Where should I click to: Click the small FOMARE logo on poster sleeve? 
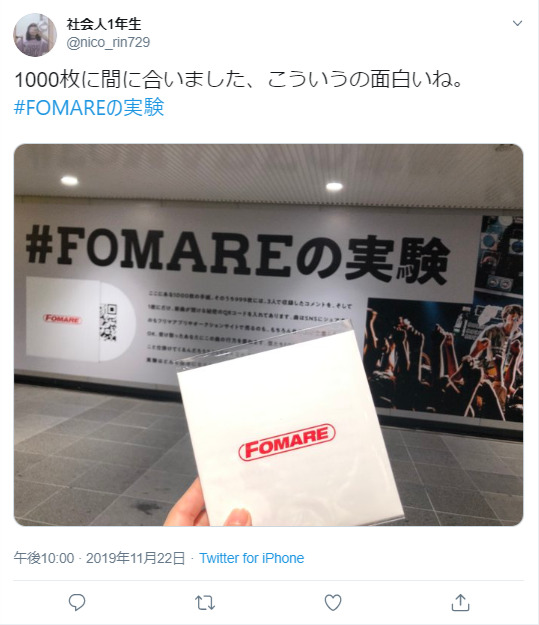click(62, 318)
